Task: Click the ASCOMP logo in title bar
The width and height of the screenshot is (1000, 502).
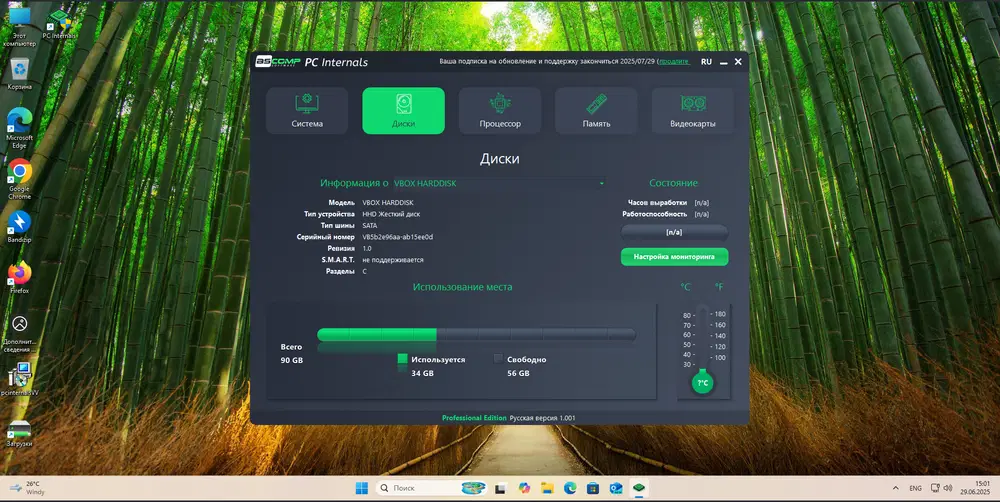Action: (x=277, y=62)
